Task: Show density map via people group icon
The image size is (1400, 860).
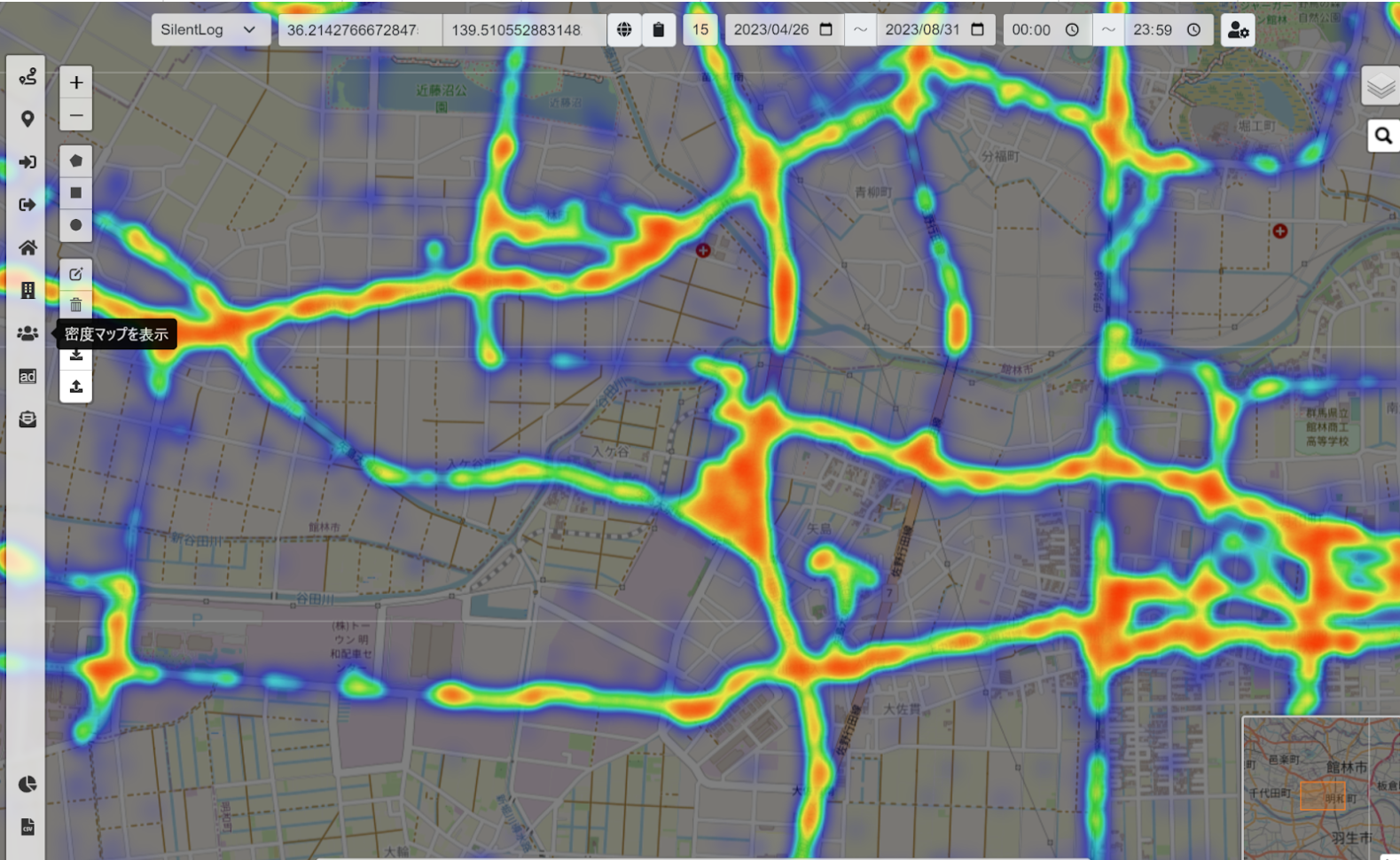Action: (27, 333)
